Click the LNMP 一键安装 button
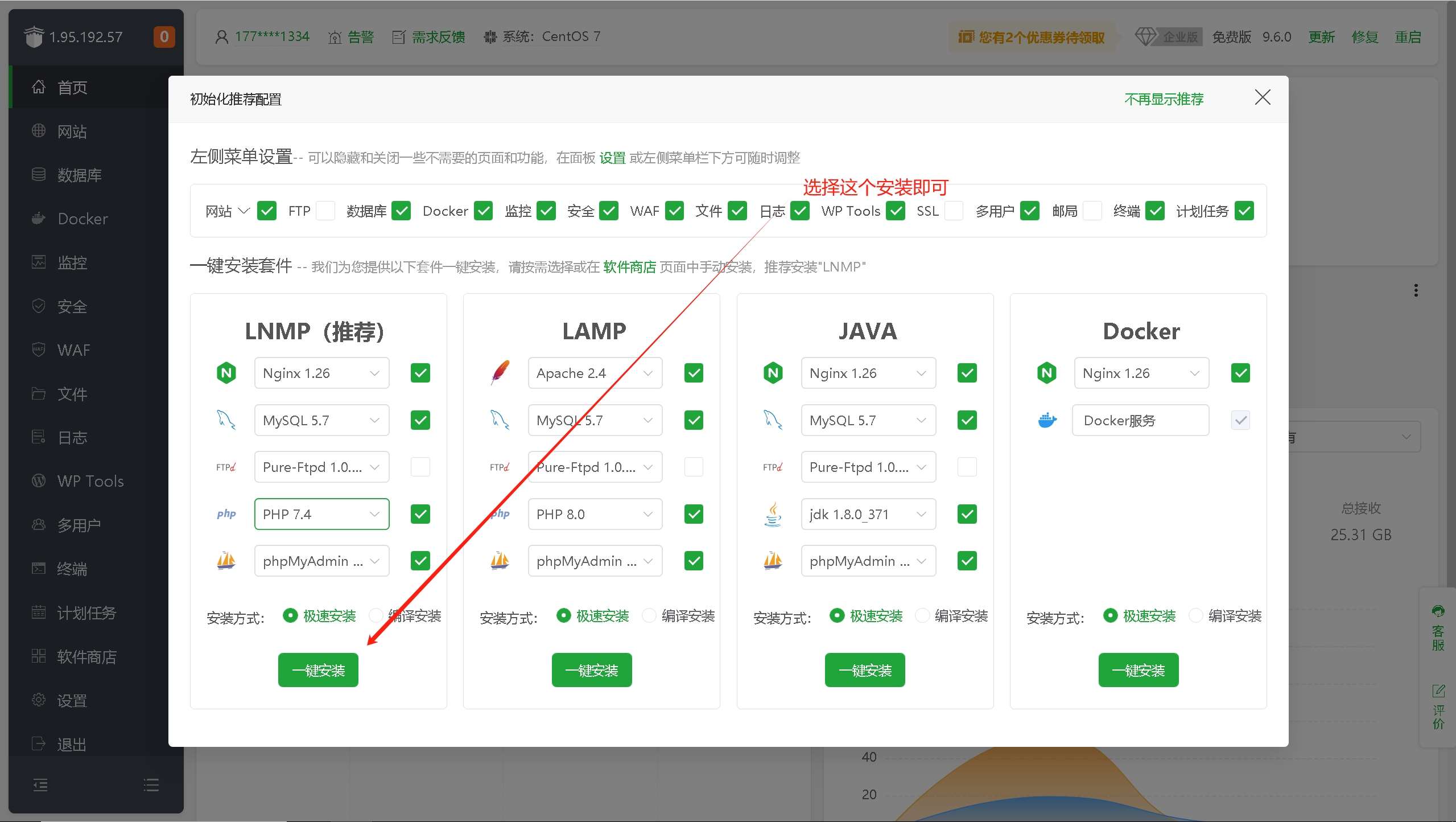Image resolution: width=1456 pixels, height=822 pixels. coord(318,670)
